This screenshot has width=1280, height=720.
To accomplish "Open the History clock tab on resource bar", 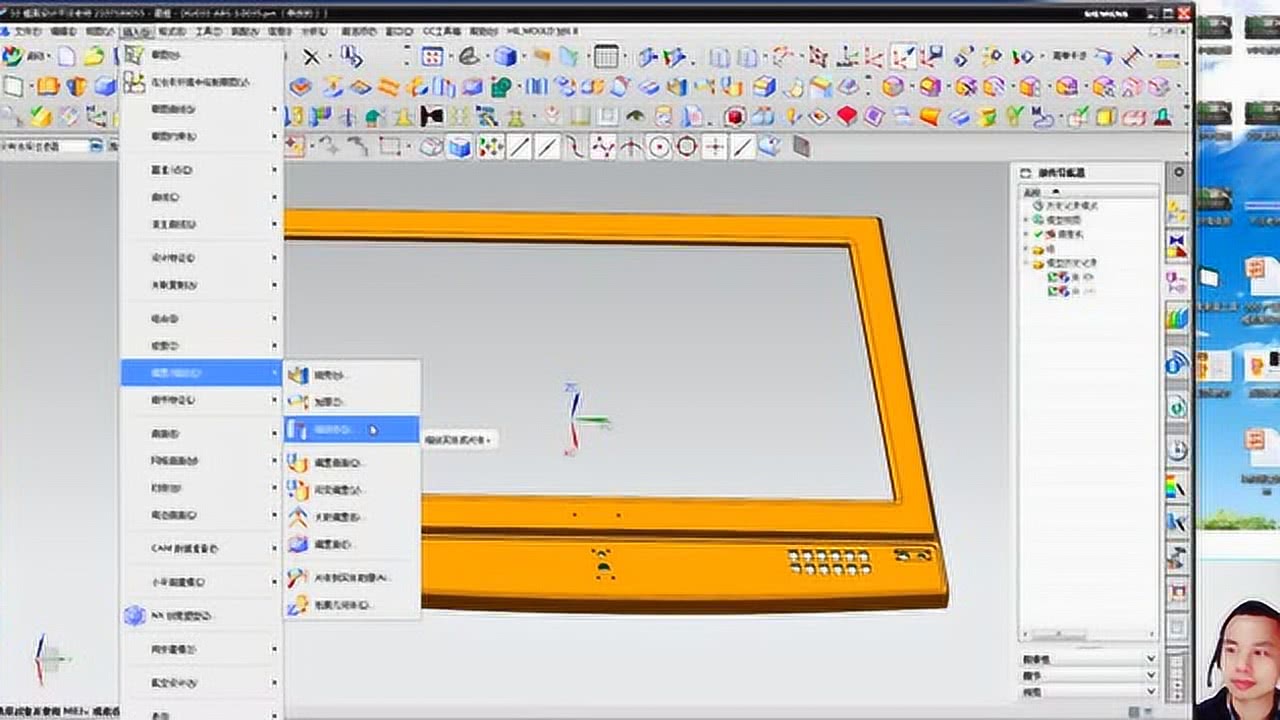I will click(1177, 450).
